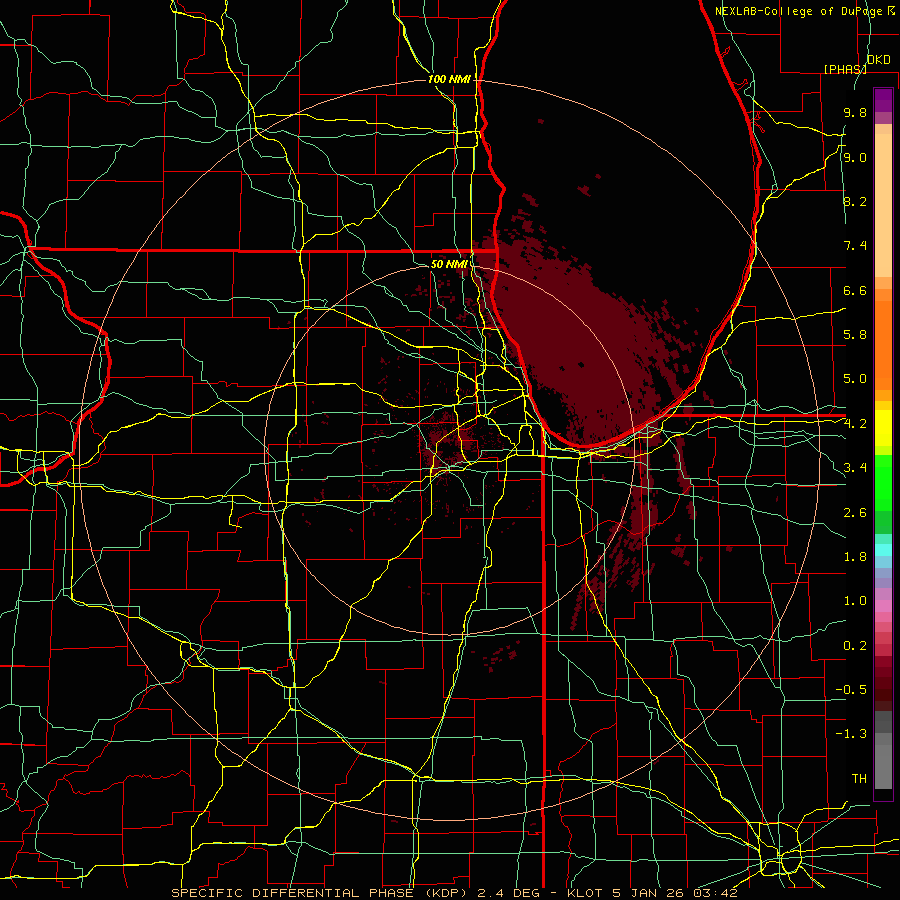Click the 1.8 scale value
This screenshot has width=900, height=900.
[855, 557]
